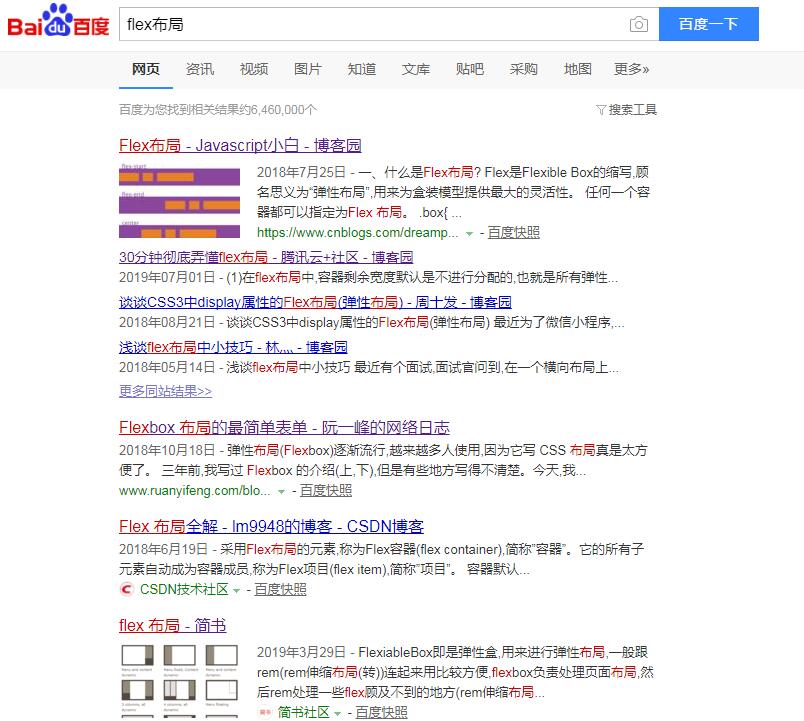The image size is (804, 721).
Task: Open 百度快照 for 简书 result
Action: click(x=381, y=712)
